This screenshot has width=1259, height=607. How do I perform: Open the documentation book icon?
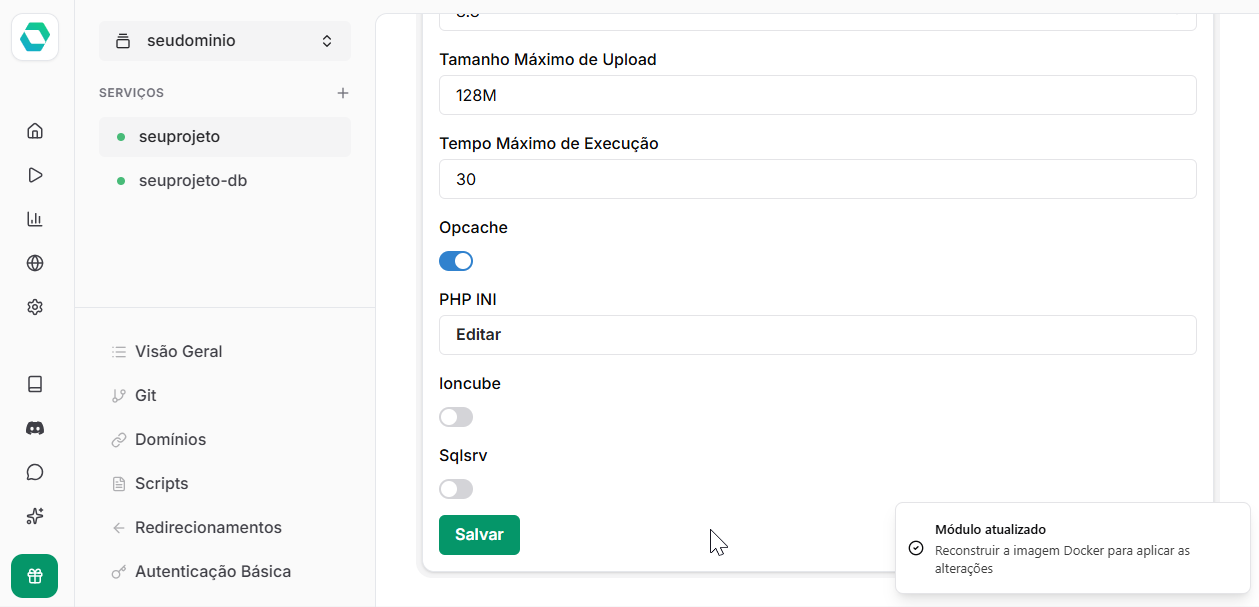coord(34,383)
